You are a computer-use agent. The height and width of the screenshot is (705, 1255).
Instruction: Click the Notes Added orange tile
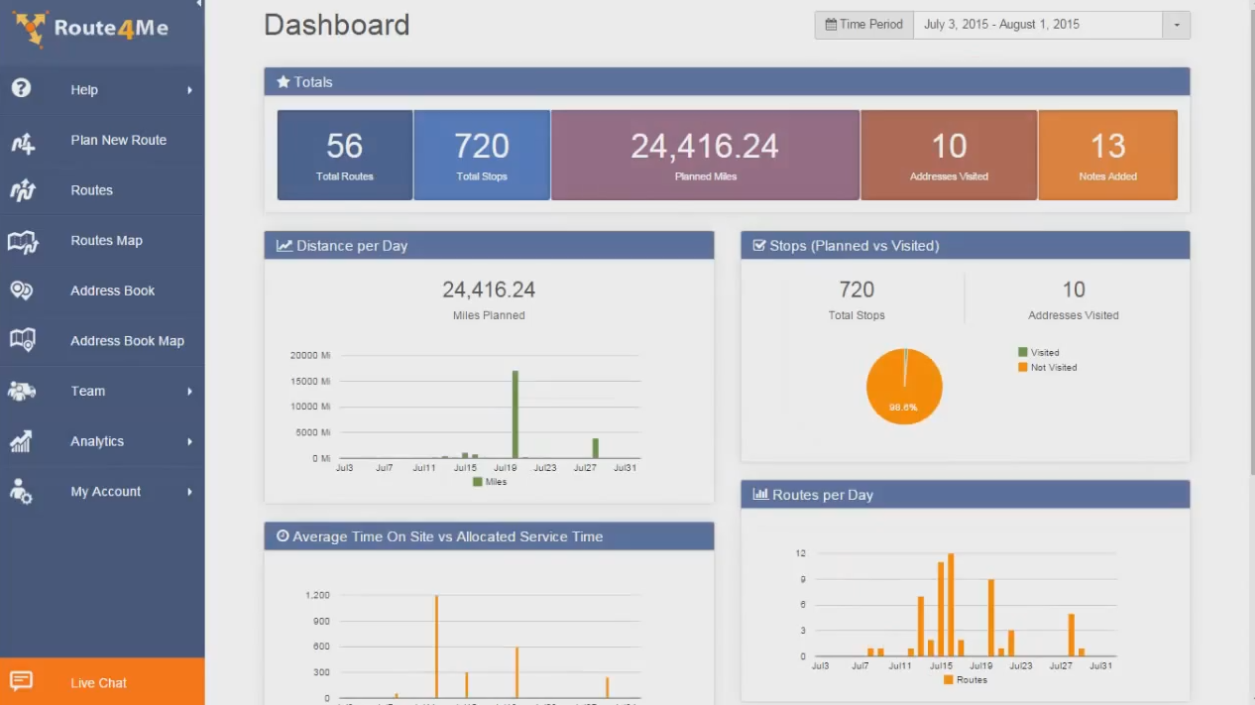(1107, 155)
